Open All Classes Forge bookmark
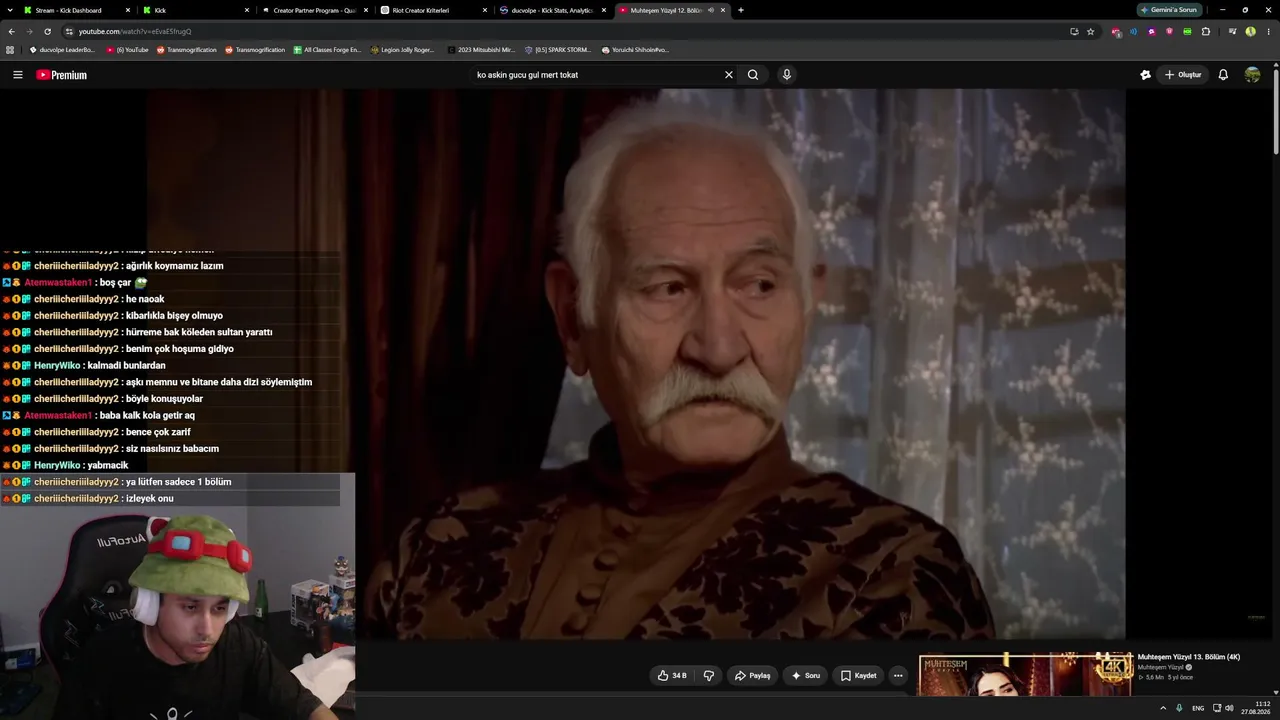Viewport: 1280px width, 720px height. click(327, 49)
